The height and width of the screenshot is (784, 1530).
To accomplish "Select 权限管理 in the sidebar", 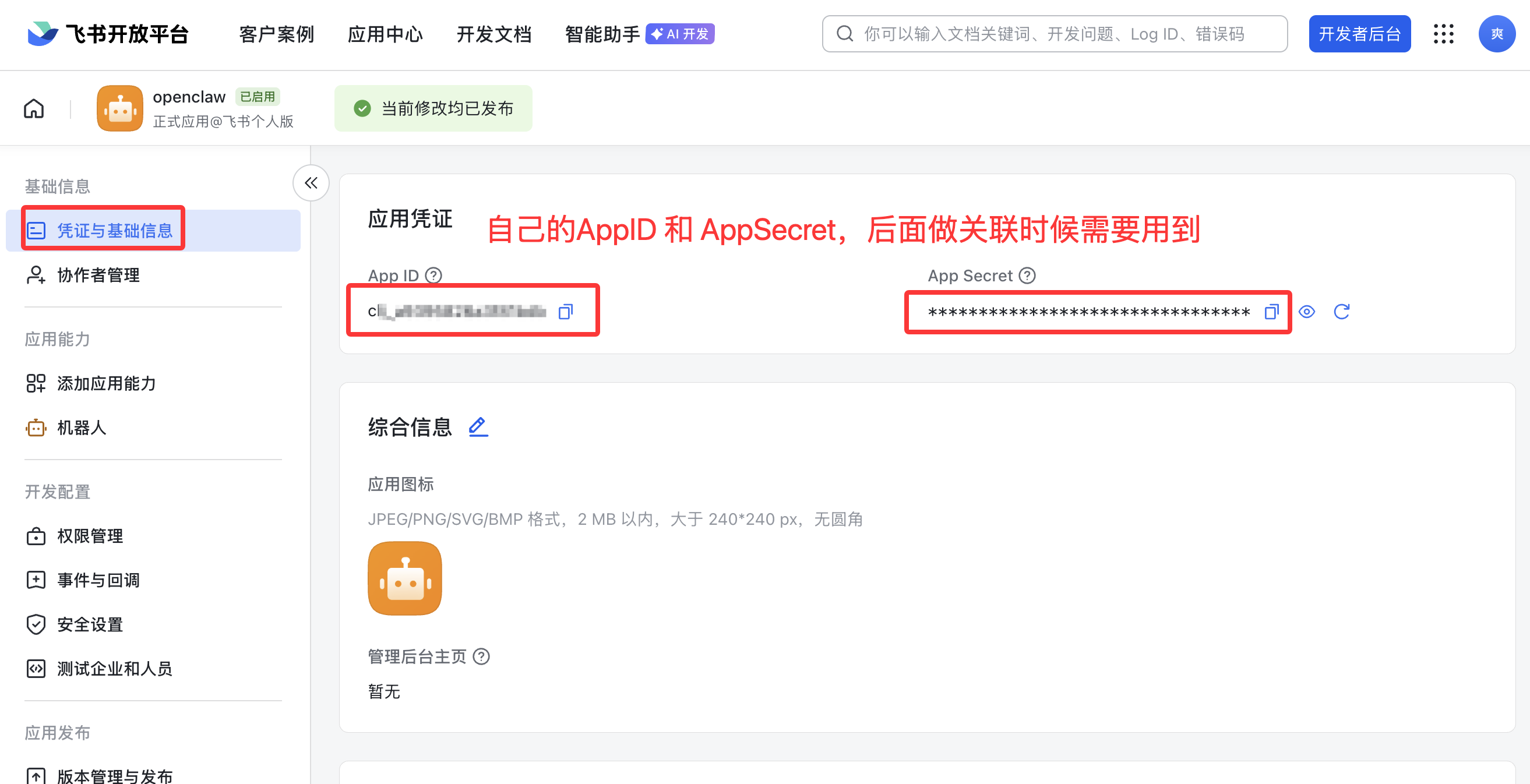I will 90,536.
